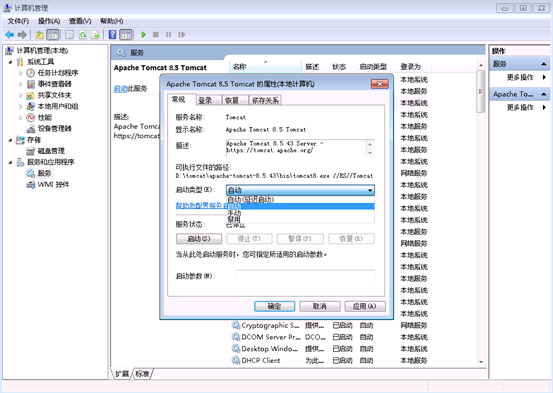Image resolution: width=553 pixels, height=393 pixels.
Task: Expand the 事件查看器 node arrow
Action: 20,84
